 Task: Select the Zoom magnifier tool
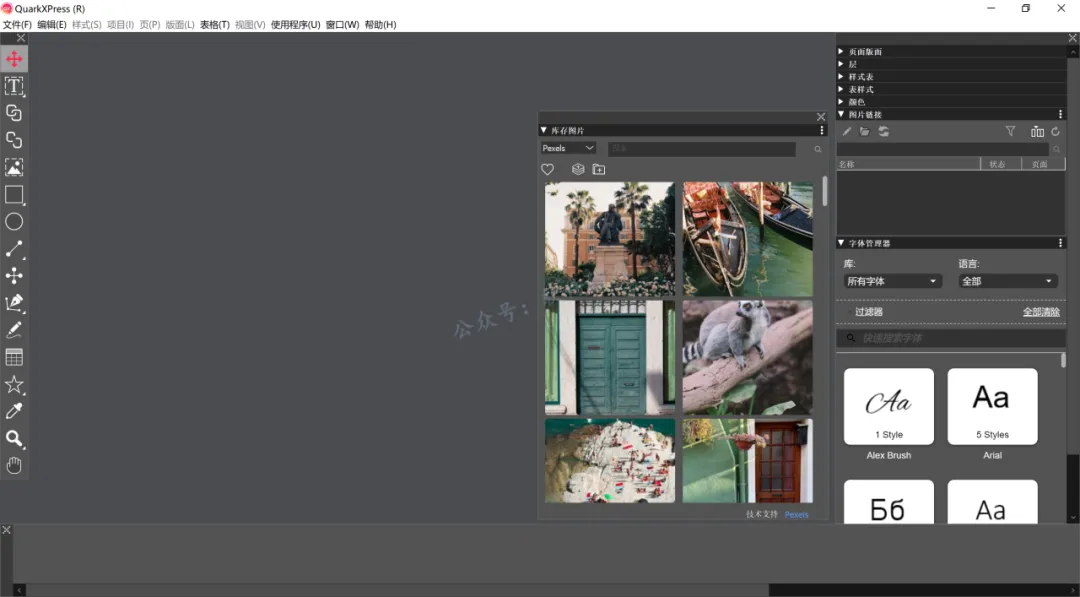tap(14, 439)
